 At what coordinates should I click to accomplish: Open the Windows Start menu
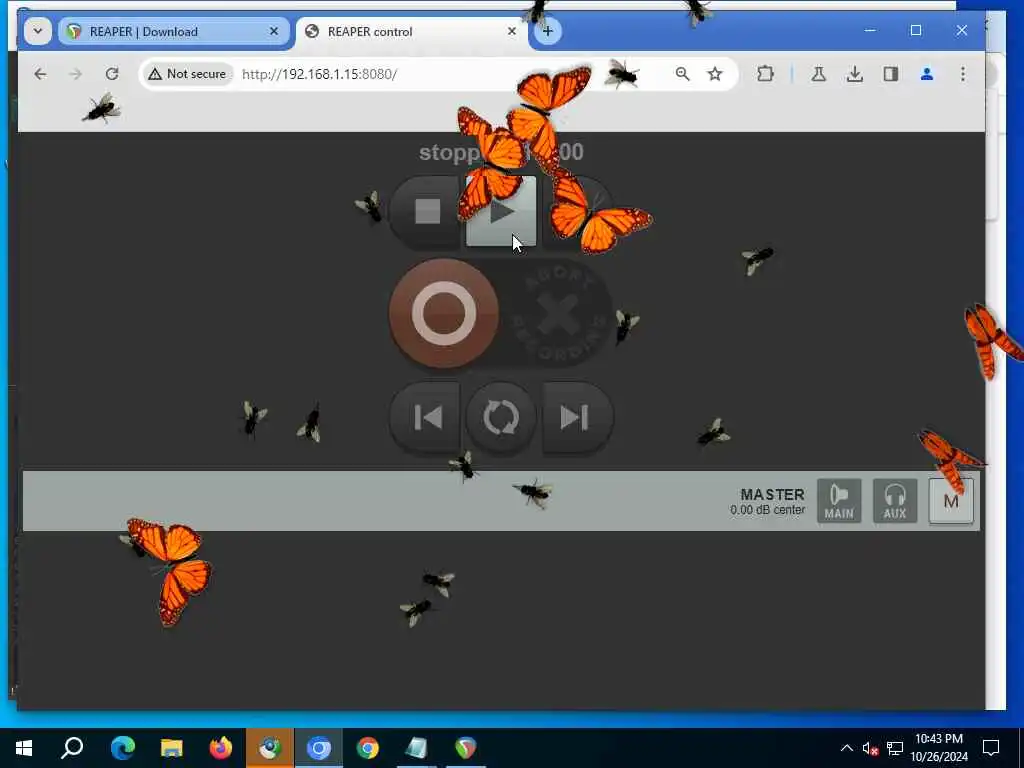[x=24, y=748]
